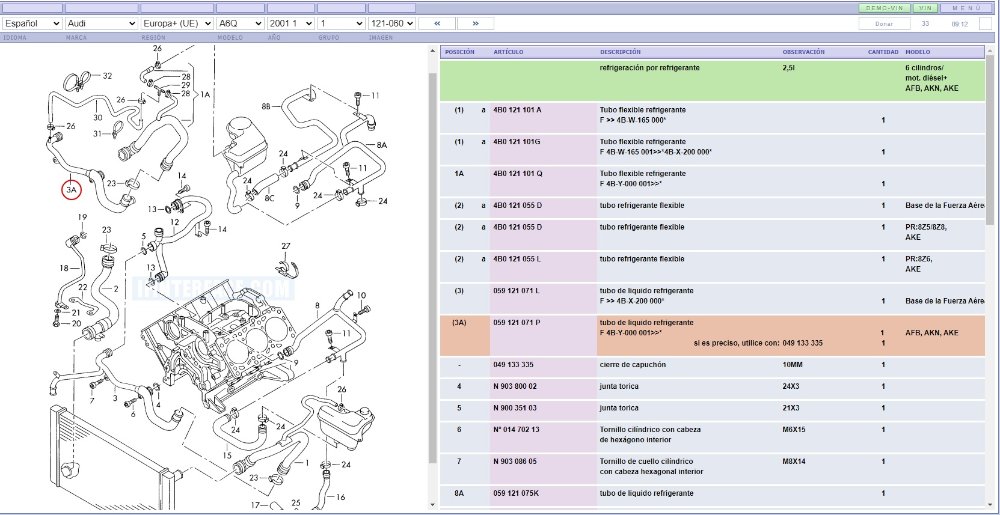Click the POSICIÓN column header
The height and width of the screenshot is (515, 1000).
tap(459, 52)
